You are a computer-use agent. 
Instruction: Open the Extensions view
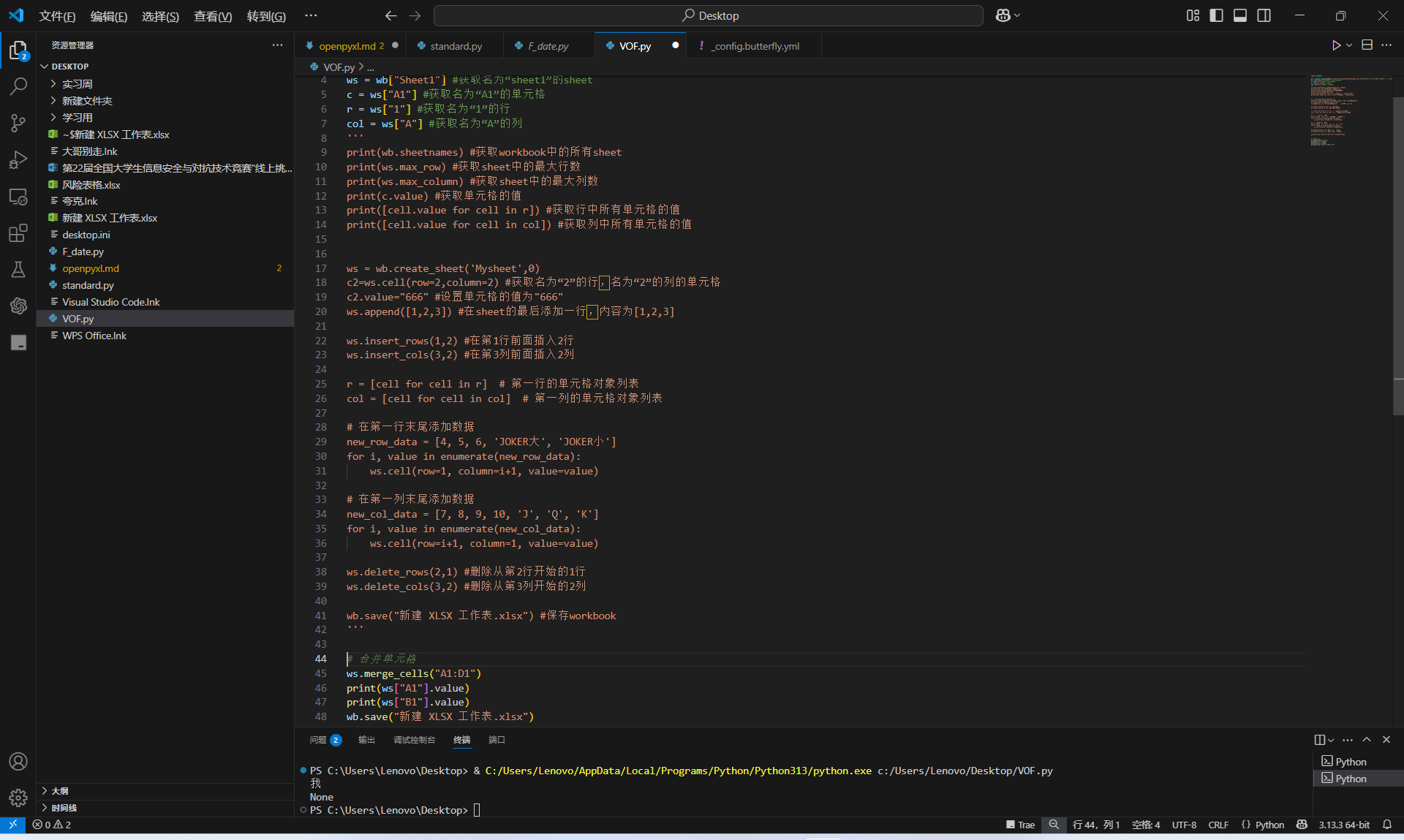point(18,233)
